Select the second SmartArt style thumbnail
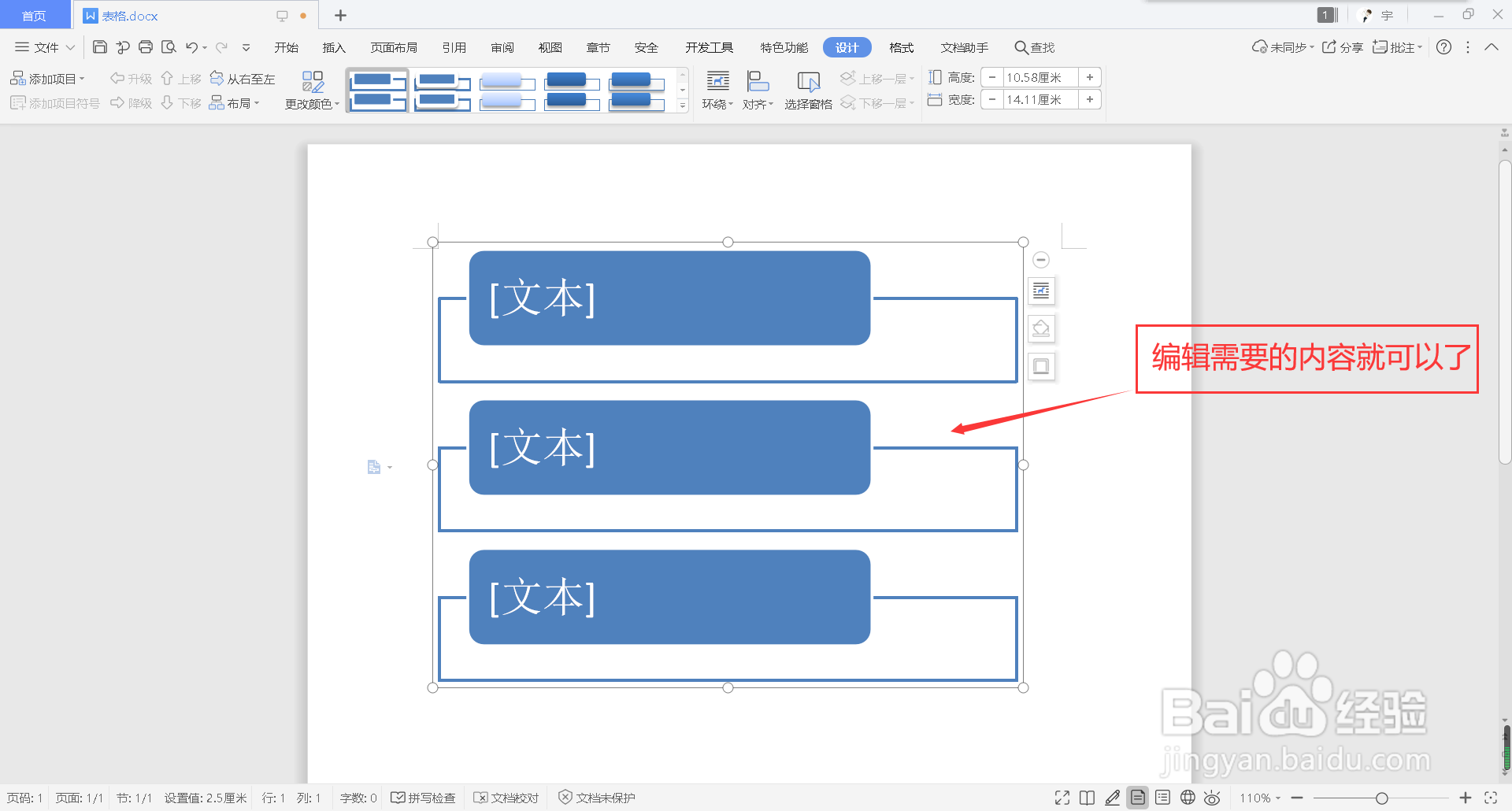This screenshot has width=1512, height=811. (443, 91)
